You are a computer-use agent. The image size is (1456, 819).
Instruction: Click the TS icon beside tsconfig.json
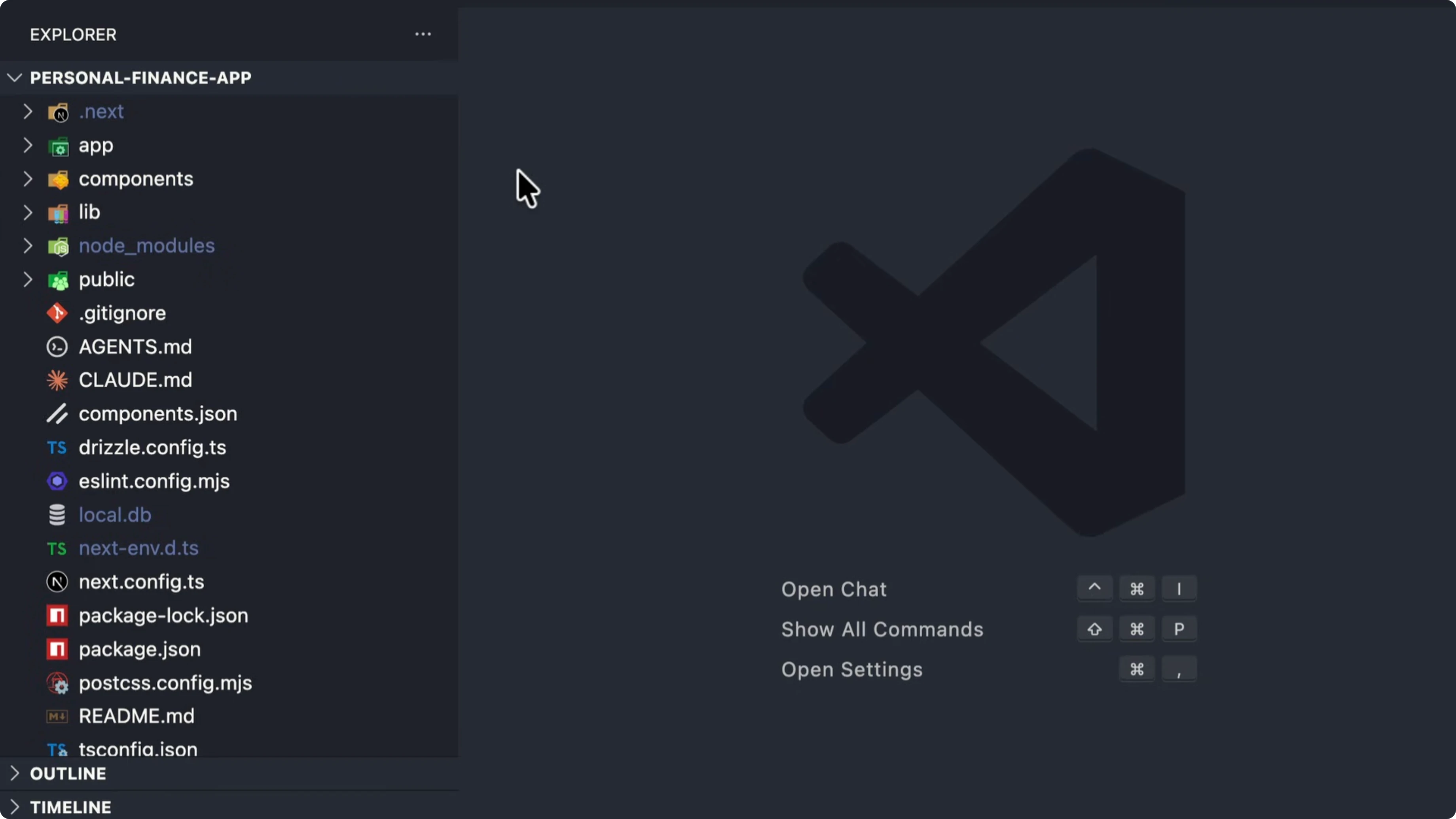tap(57, 749)
